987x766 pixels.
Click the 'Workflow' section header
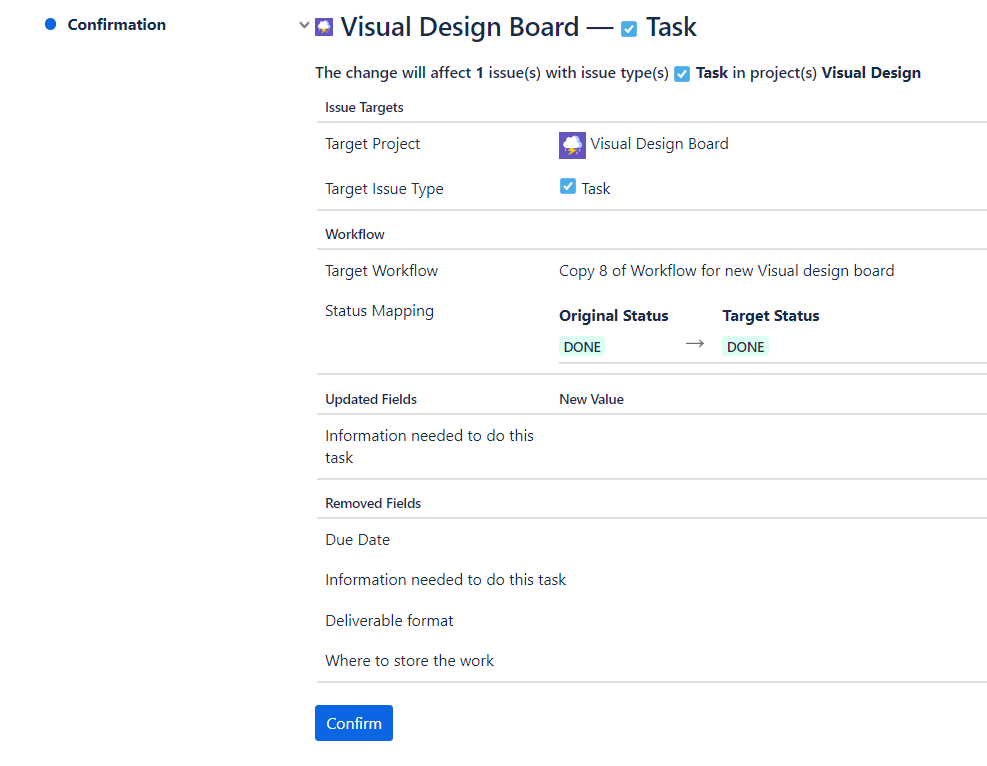(355, 234)
